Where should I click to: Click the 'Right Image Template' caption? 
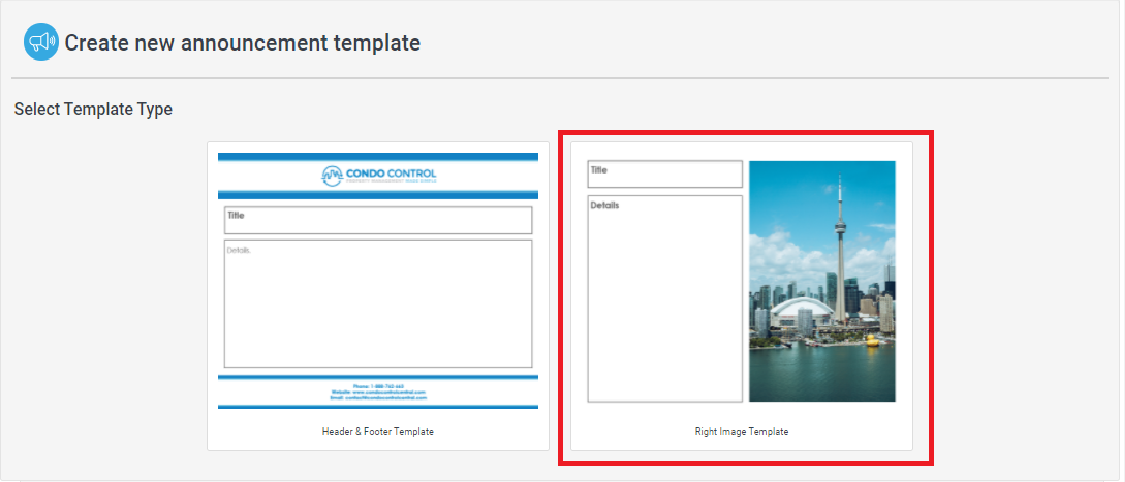741,432
